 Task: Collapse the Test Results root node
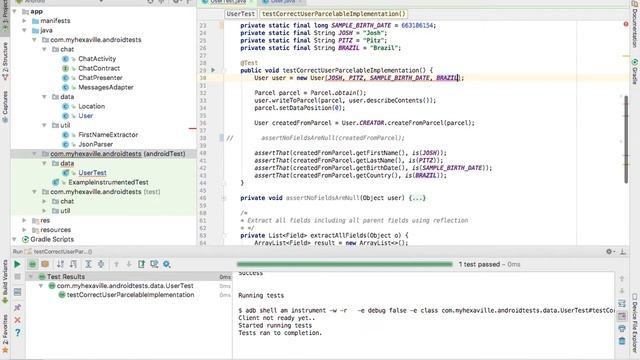[x=31, y=277]
